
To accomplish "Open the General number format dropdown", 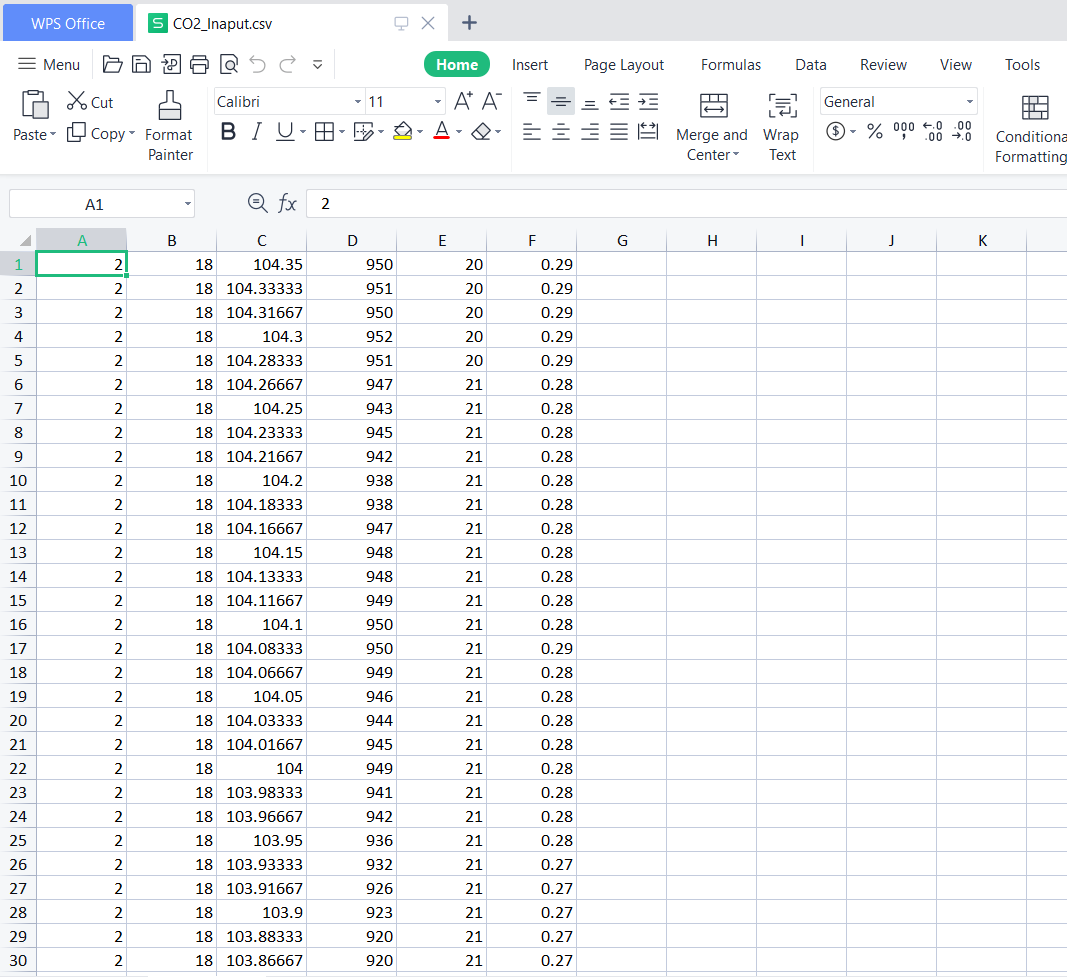I will (970, 102).
